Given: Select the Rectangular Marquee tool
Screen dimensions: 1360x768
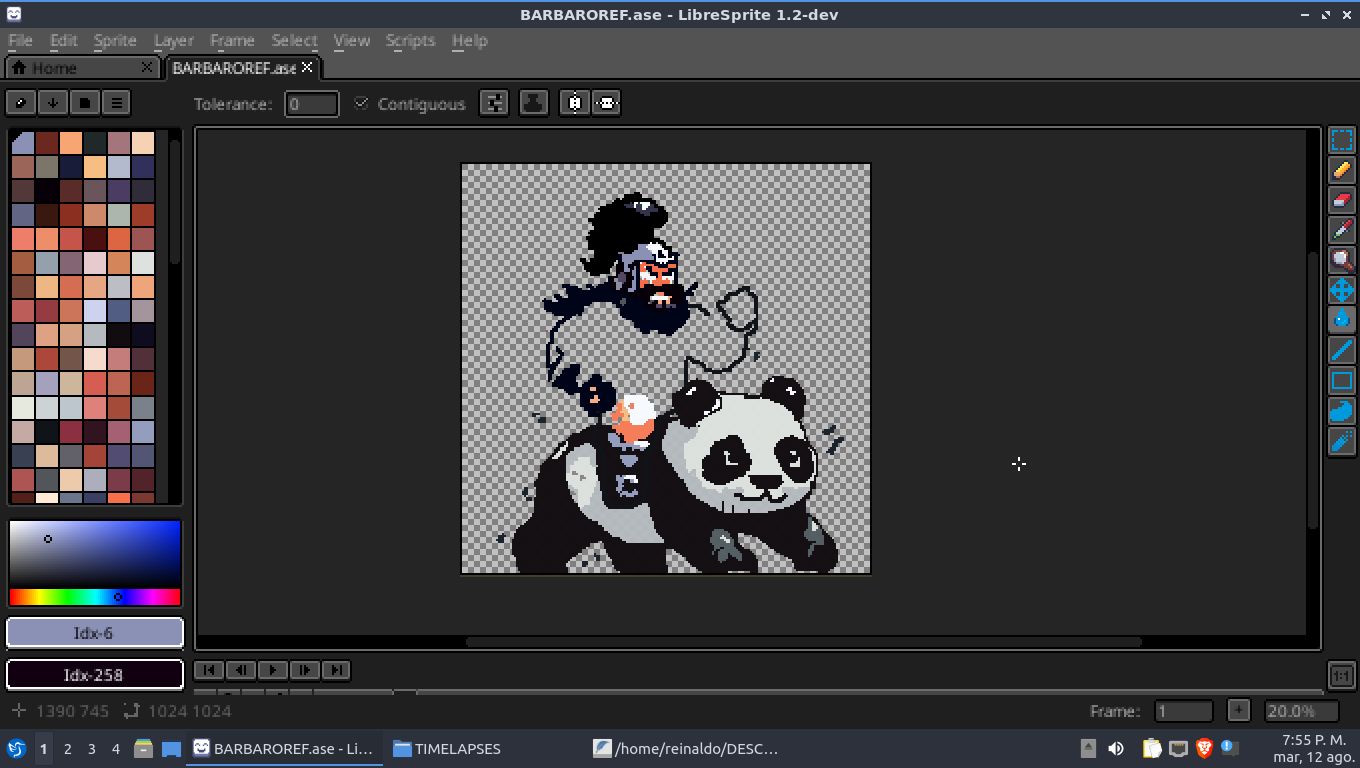Looking at the screenshot, I should tap(1341, 140).
